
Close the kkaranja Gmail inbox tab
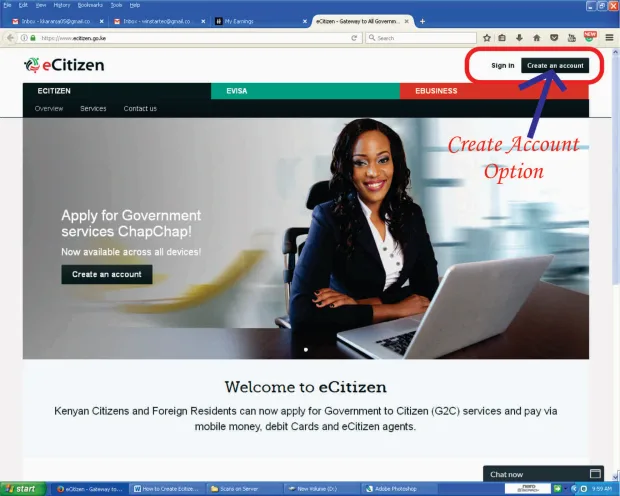[102, 21]
